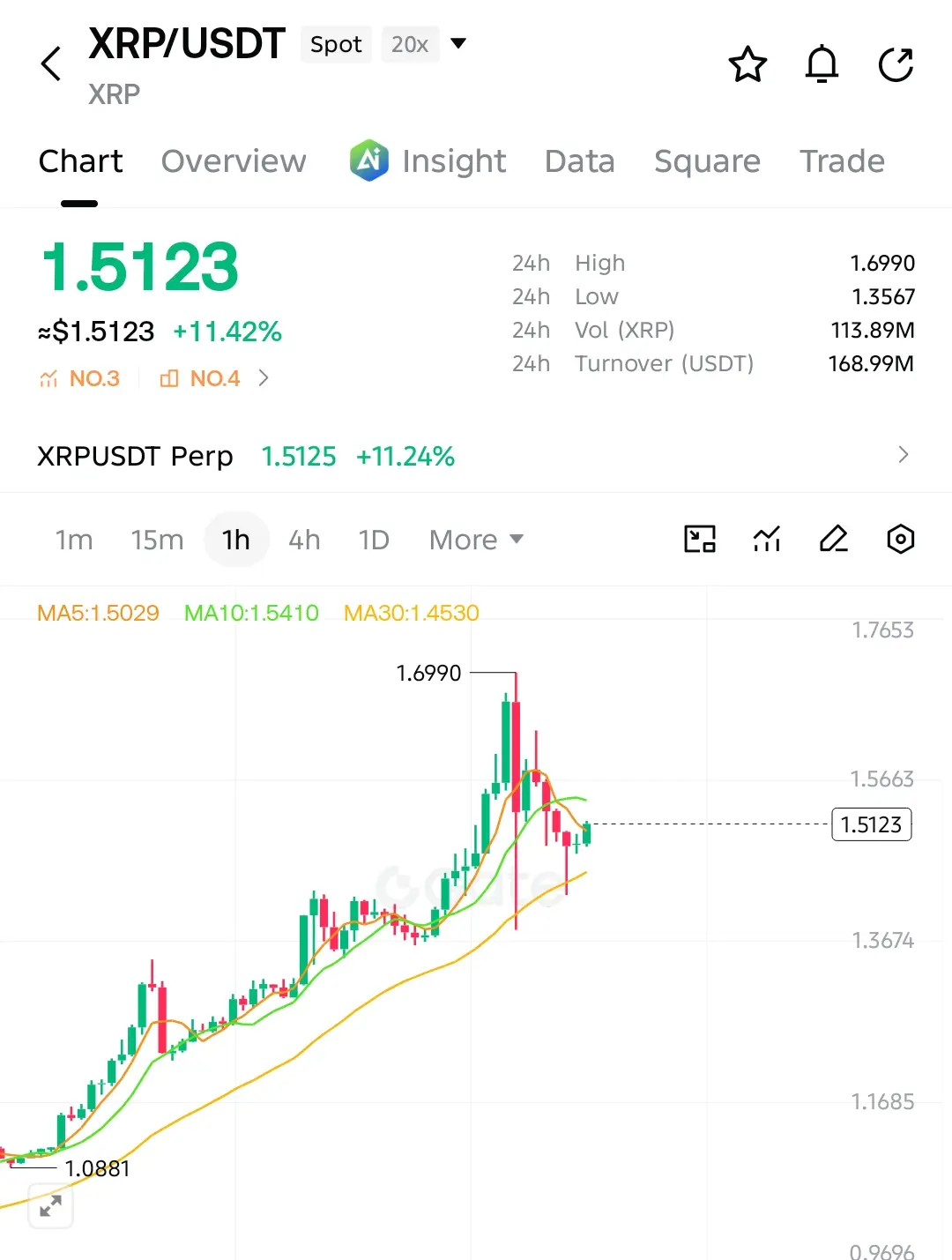Tap the 1.3674 price axis label

(882, 940)
